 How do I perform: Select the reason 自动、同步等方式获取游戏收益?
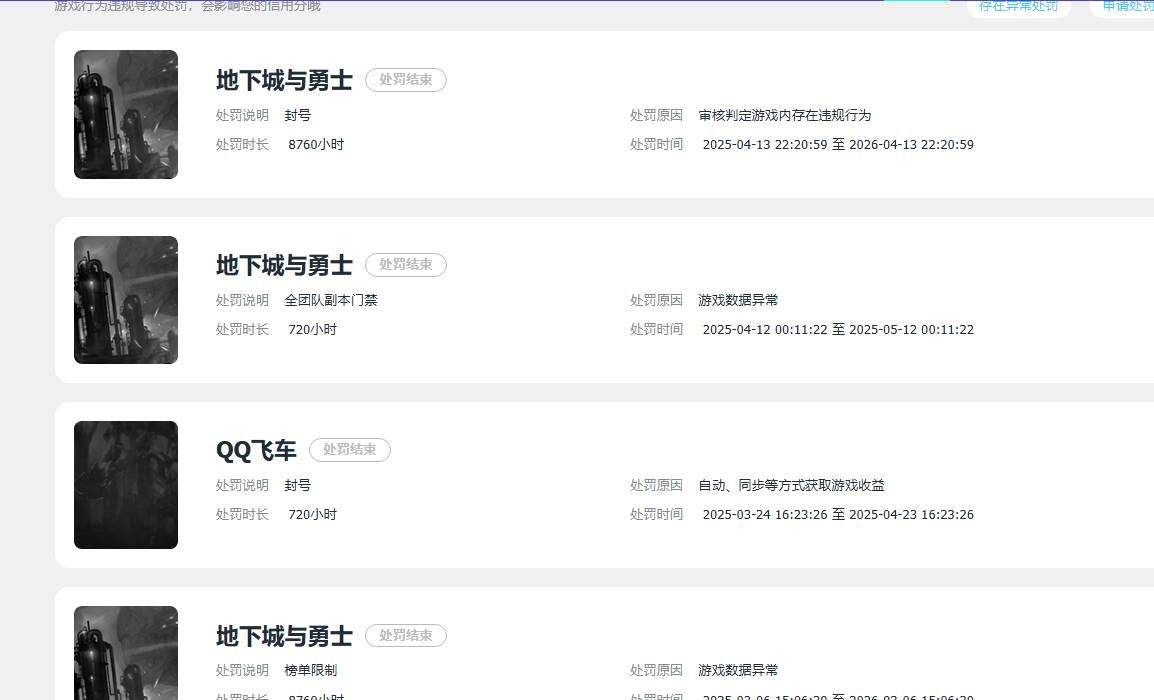click(791, 485)
